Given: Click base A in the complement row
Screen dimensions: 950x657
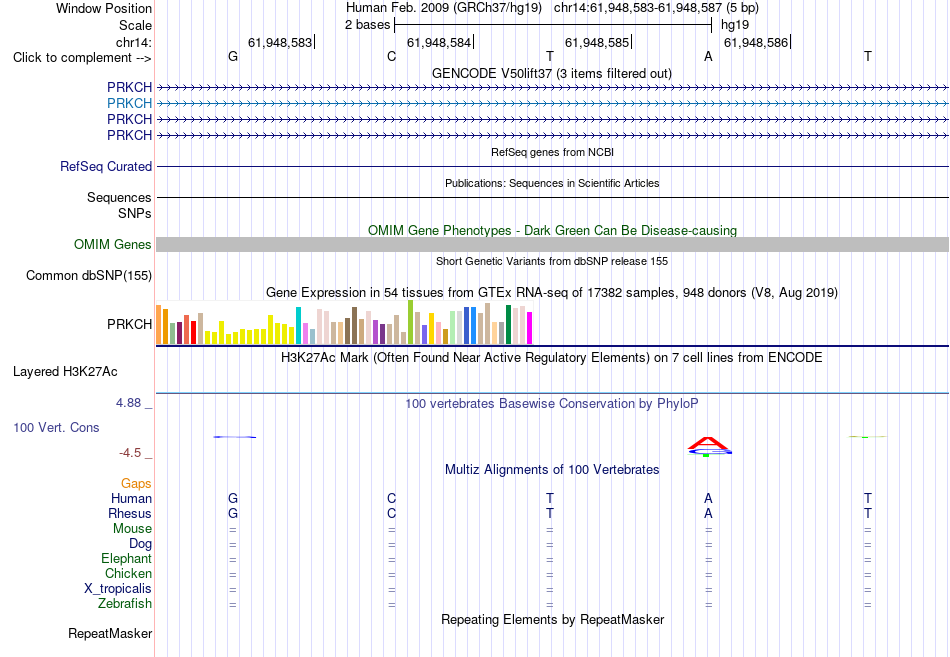Looking at the screenshot, I should (x=708, y=56).
